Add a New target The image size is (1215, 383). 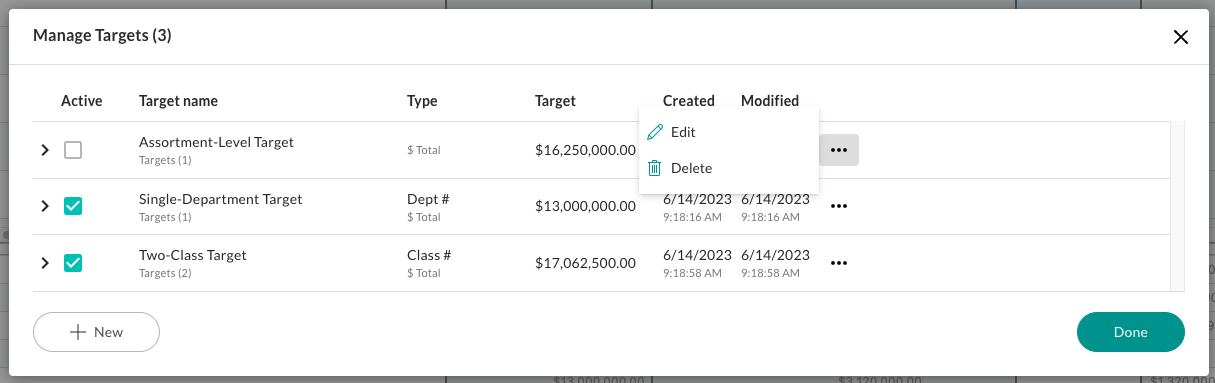pos(97,332)
